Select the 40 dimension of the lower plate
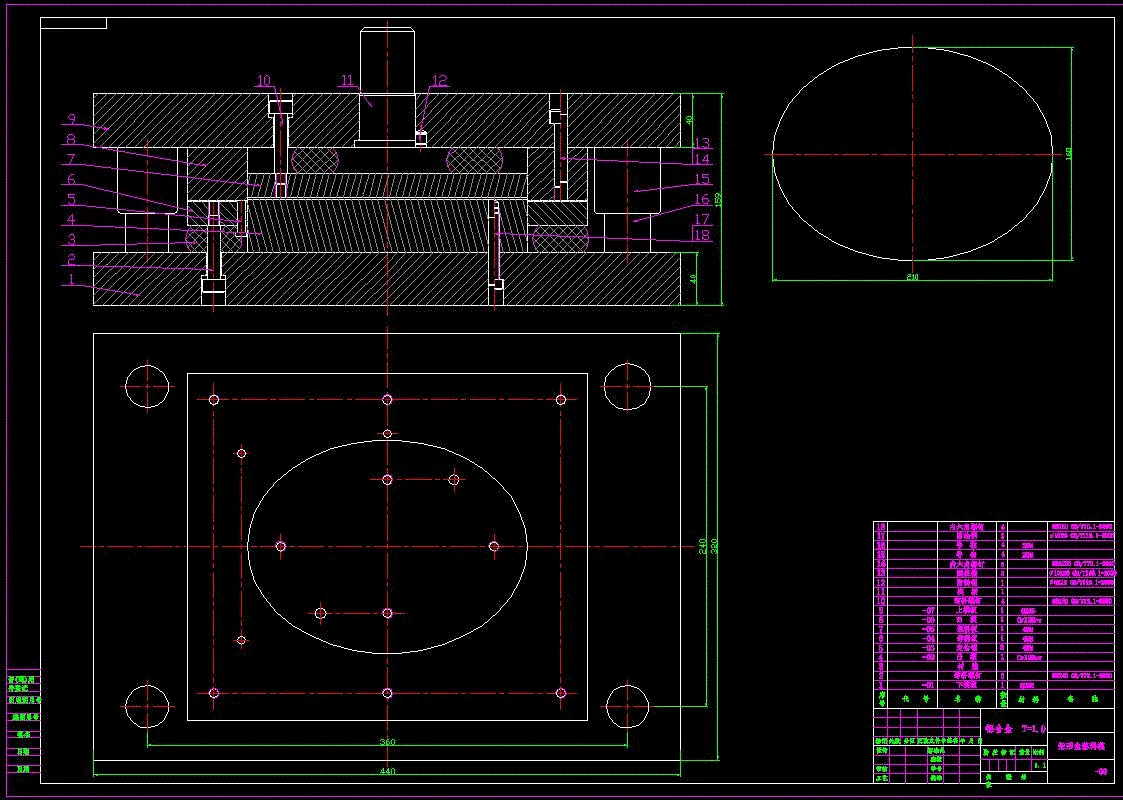 pyautogui.click(x=693, y=279)
